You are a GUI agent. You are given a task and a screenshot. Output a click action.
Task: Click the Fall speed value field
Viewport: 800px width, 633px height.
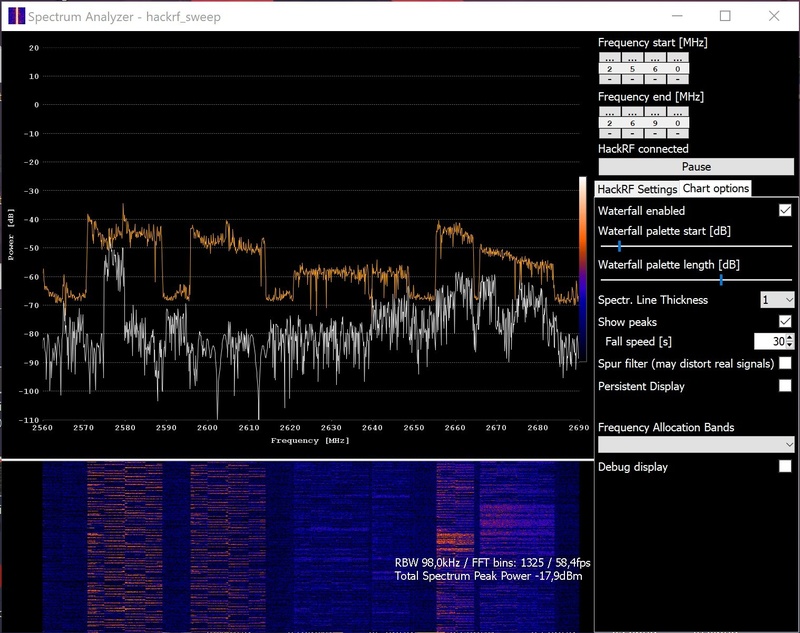[x=770, y=341]
